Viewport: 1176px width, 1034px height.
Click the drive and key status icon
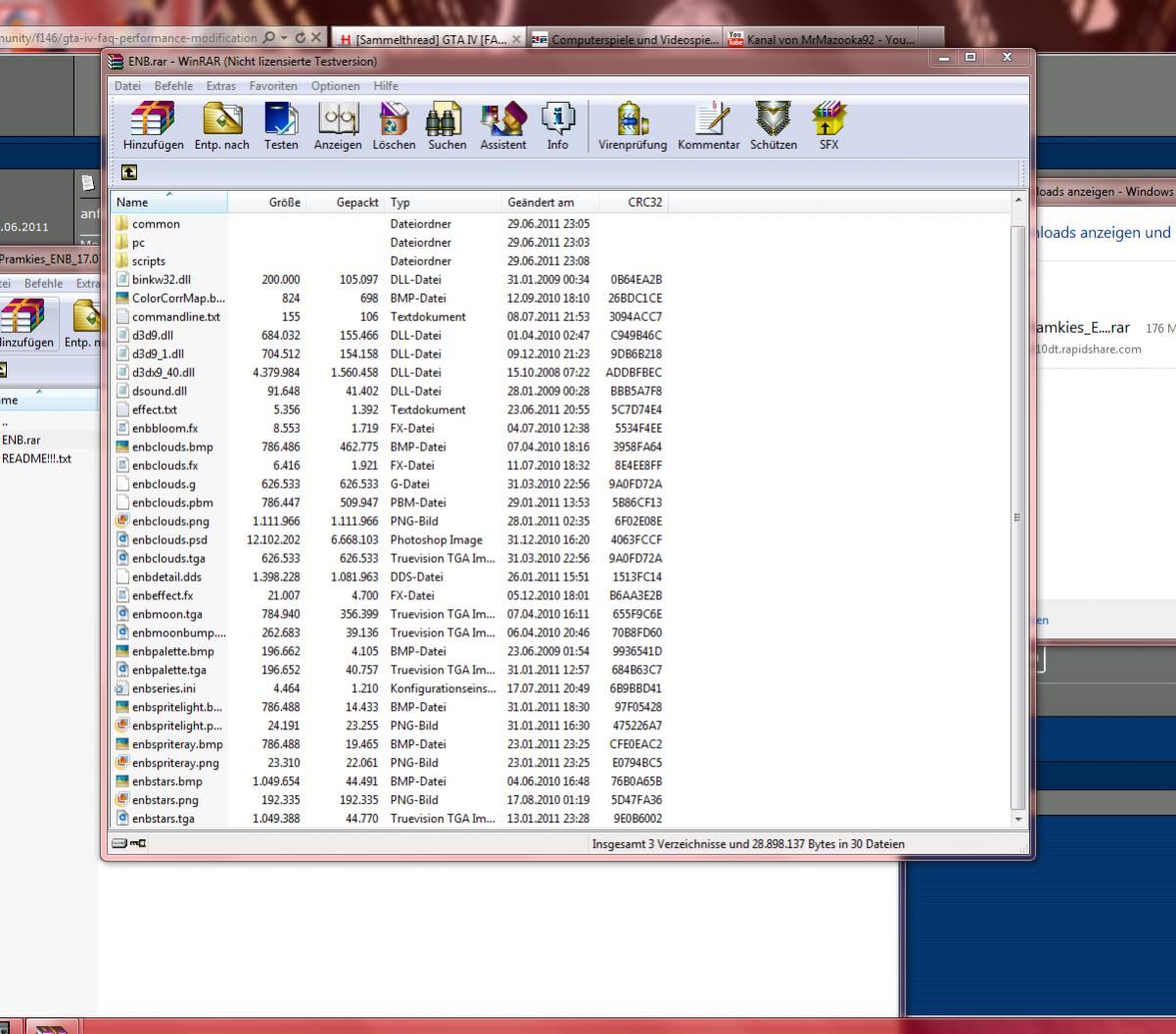coord(129,843)
